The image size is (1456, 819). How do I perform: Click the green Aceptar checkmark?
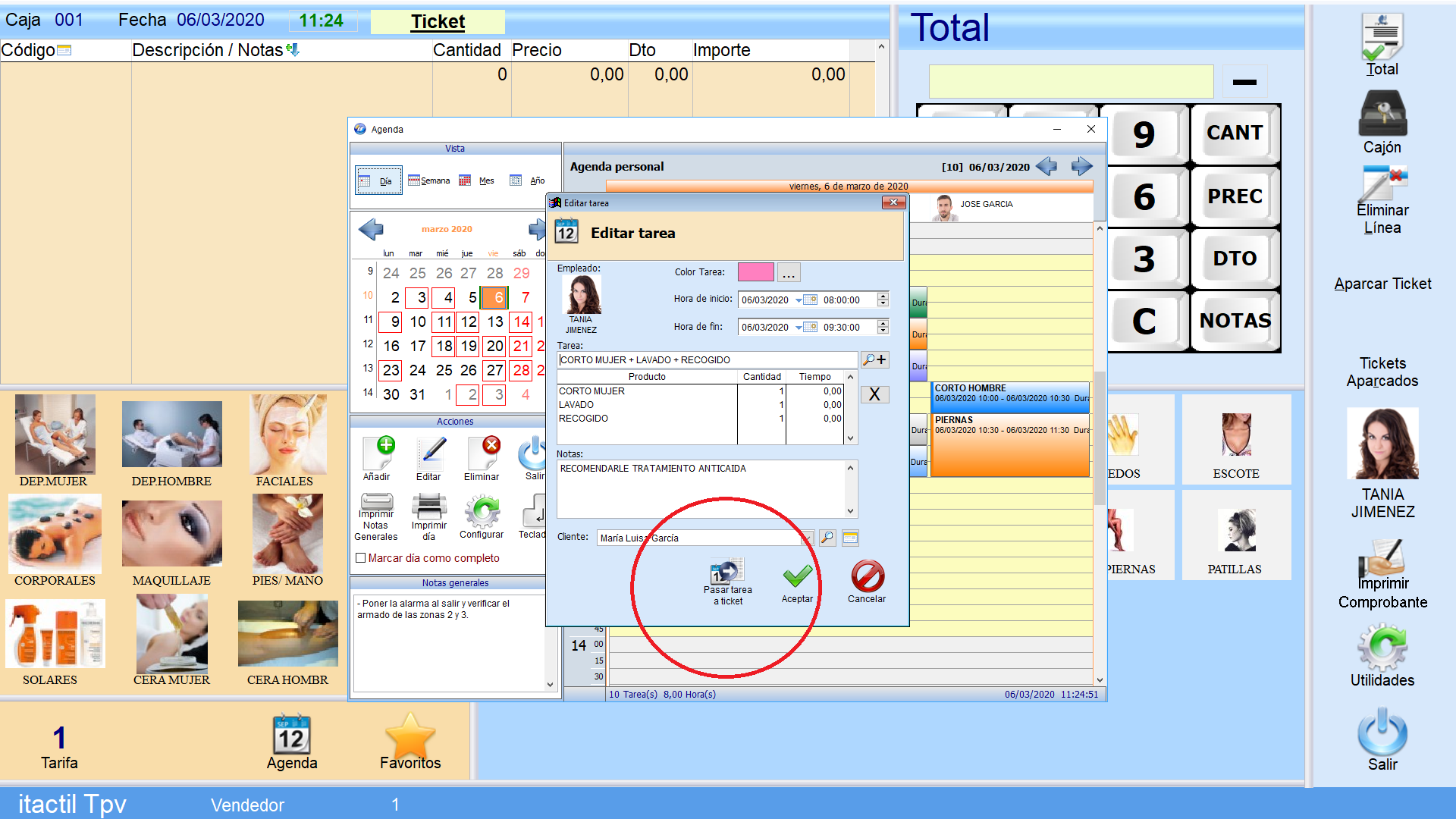[797, 577]
